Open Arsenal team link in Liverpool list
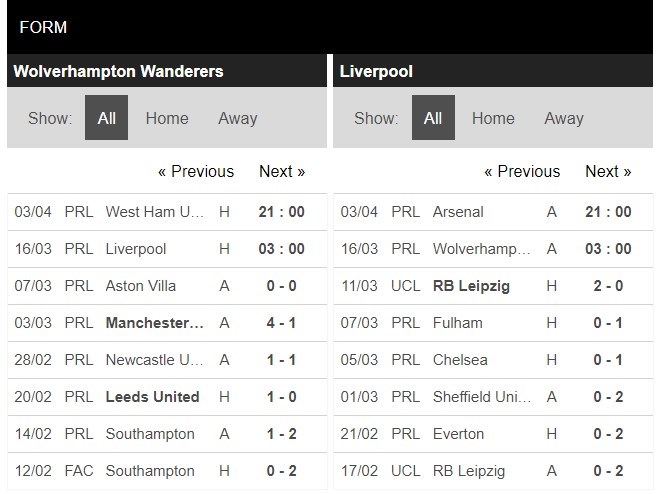659x494 pixels. 458,212
